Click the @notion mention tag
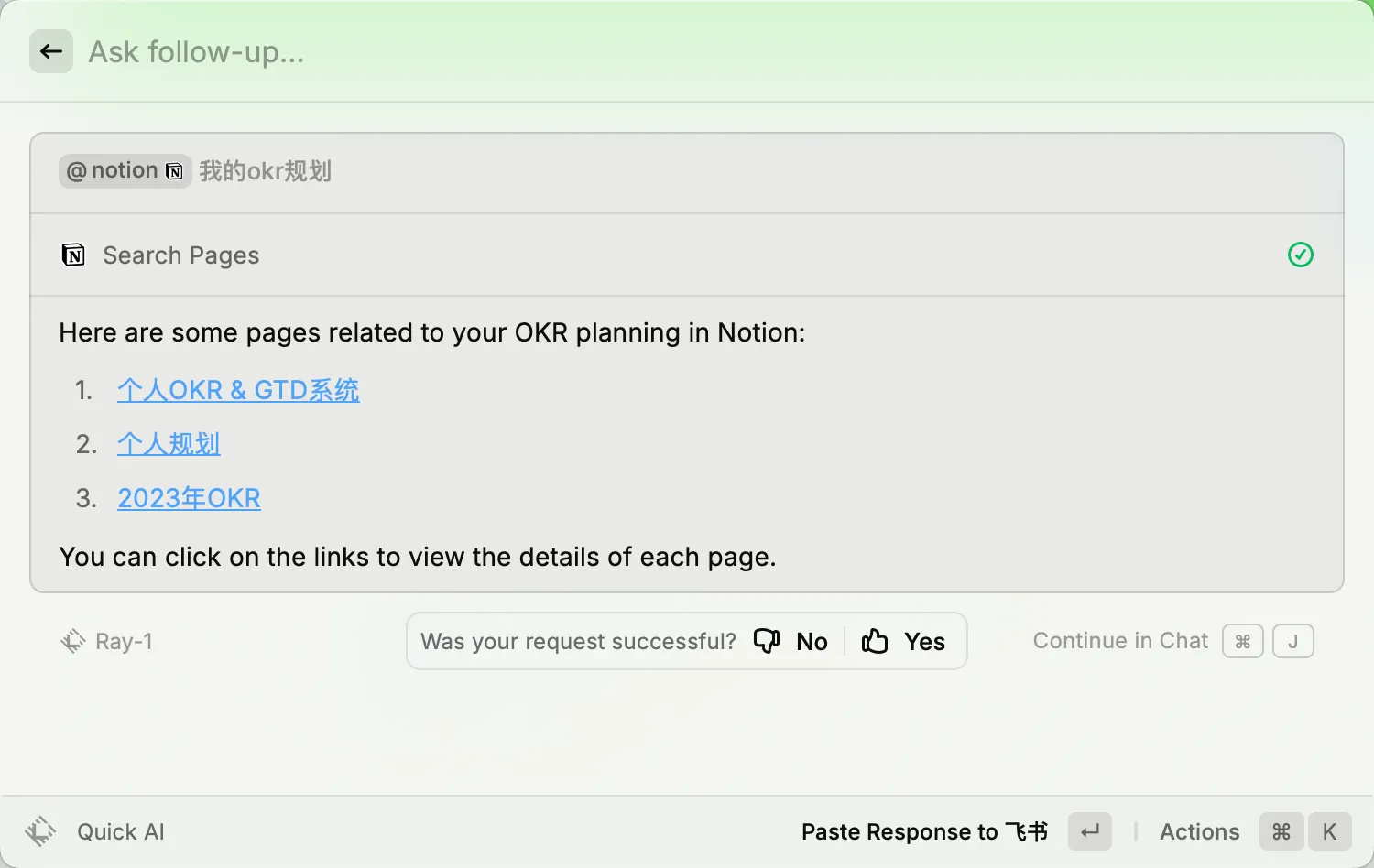The height and width of the screenshot is (868, 1374). pos(125,171)
